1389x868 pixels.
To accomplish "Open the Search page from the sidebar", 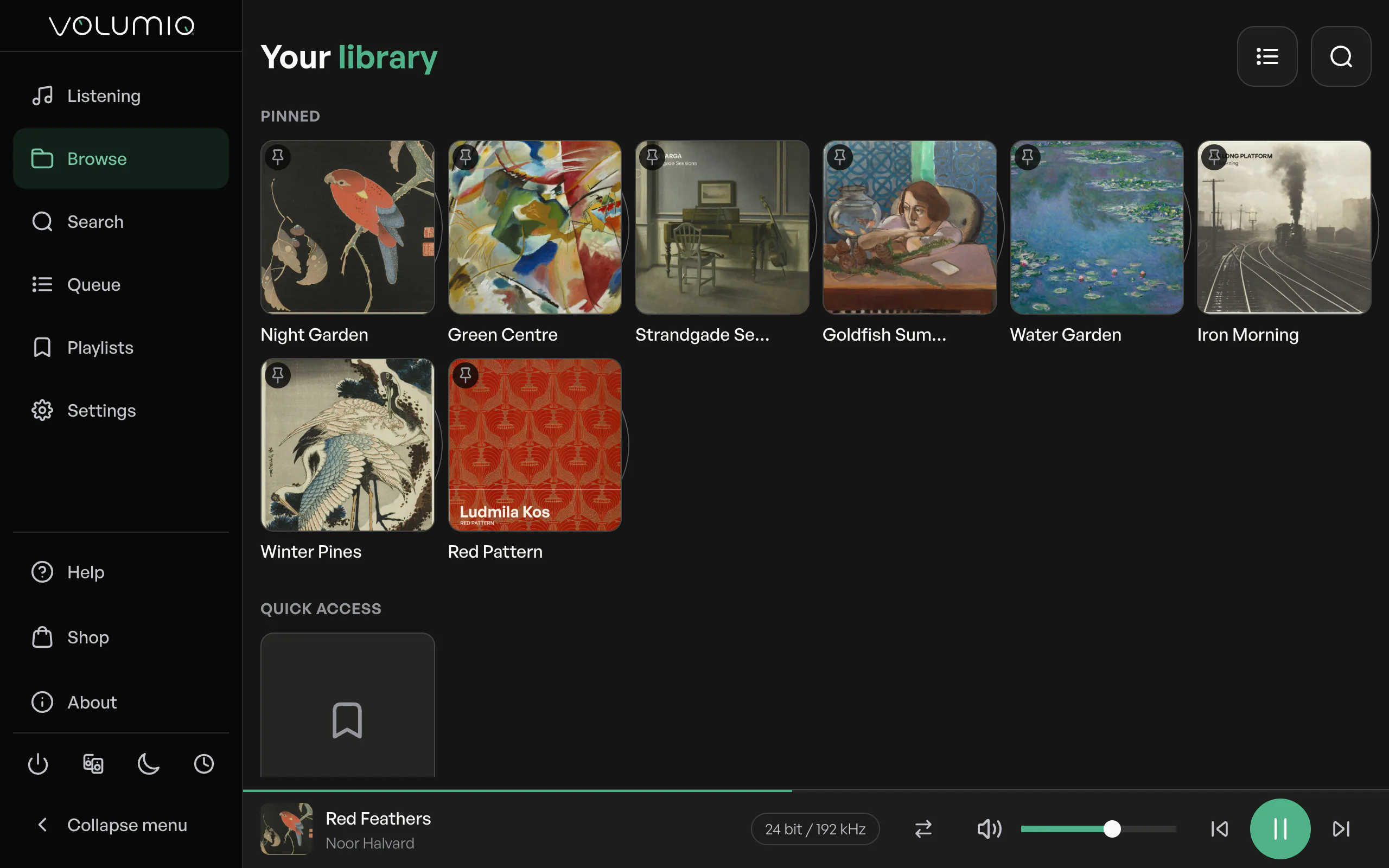I will 120,221.
